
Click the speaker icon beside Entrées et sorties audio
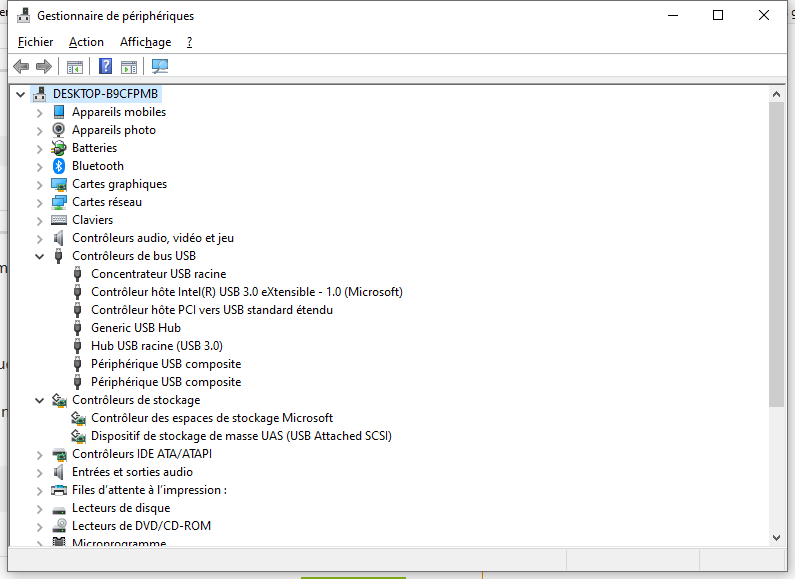pyautogui.click(x=59, y=472)
